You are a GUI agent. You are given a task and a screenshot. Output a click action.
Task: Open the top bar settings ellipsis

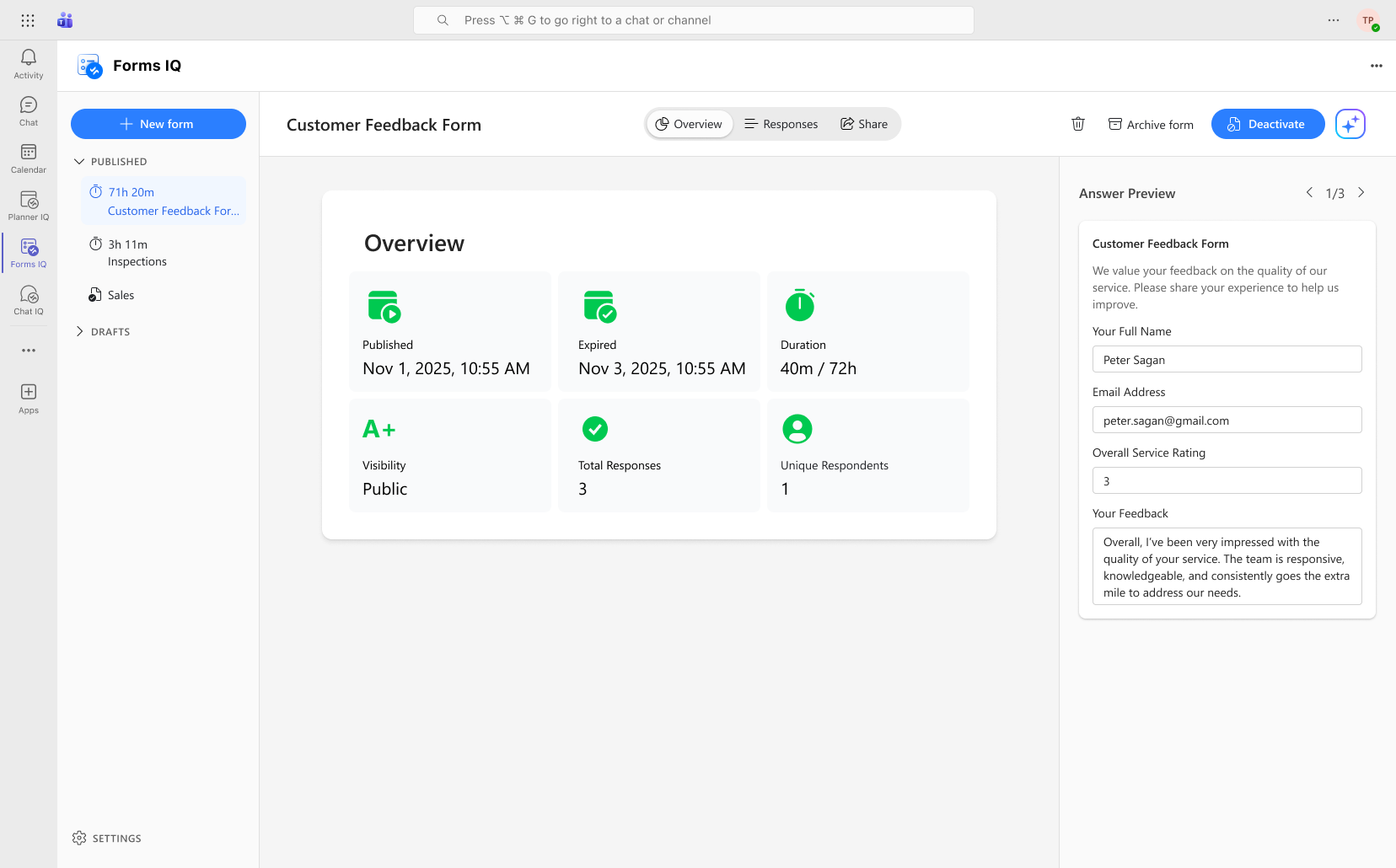pos(1334,20)
